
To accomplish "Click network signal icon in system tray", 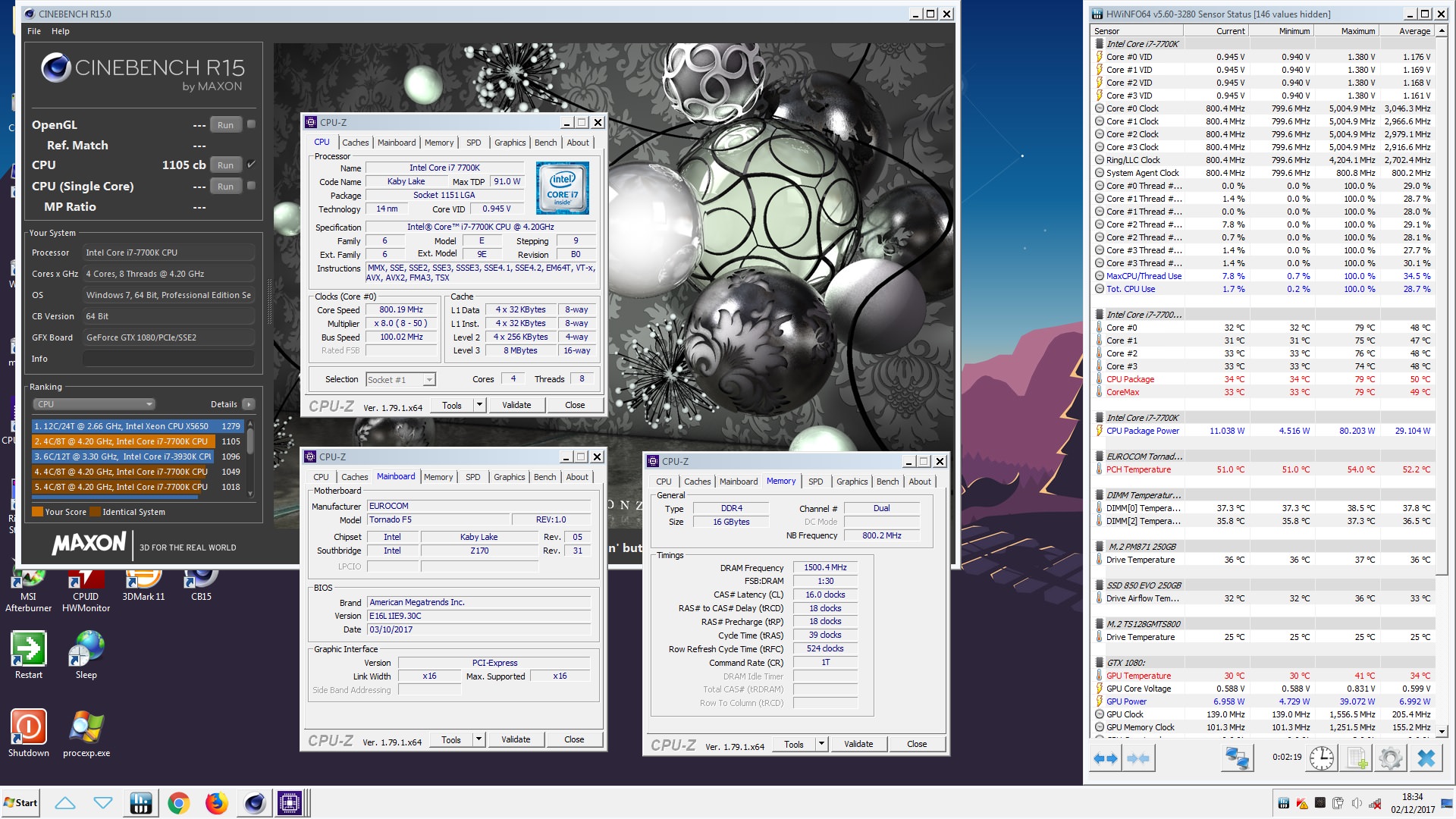I will point(1375,803).
